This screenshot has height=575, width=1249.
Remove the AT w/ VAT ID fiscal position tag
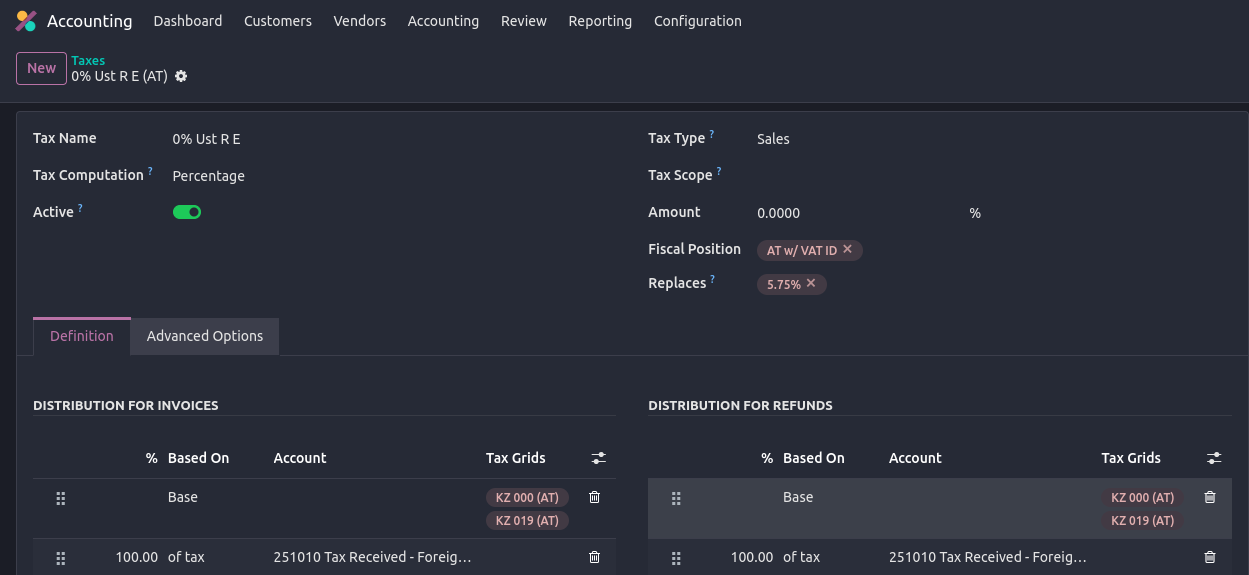point(847,250)
